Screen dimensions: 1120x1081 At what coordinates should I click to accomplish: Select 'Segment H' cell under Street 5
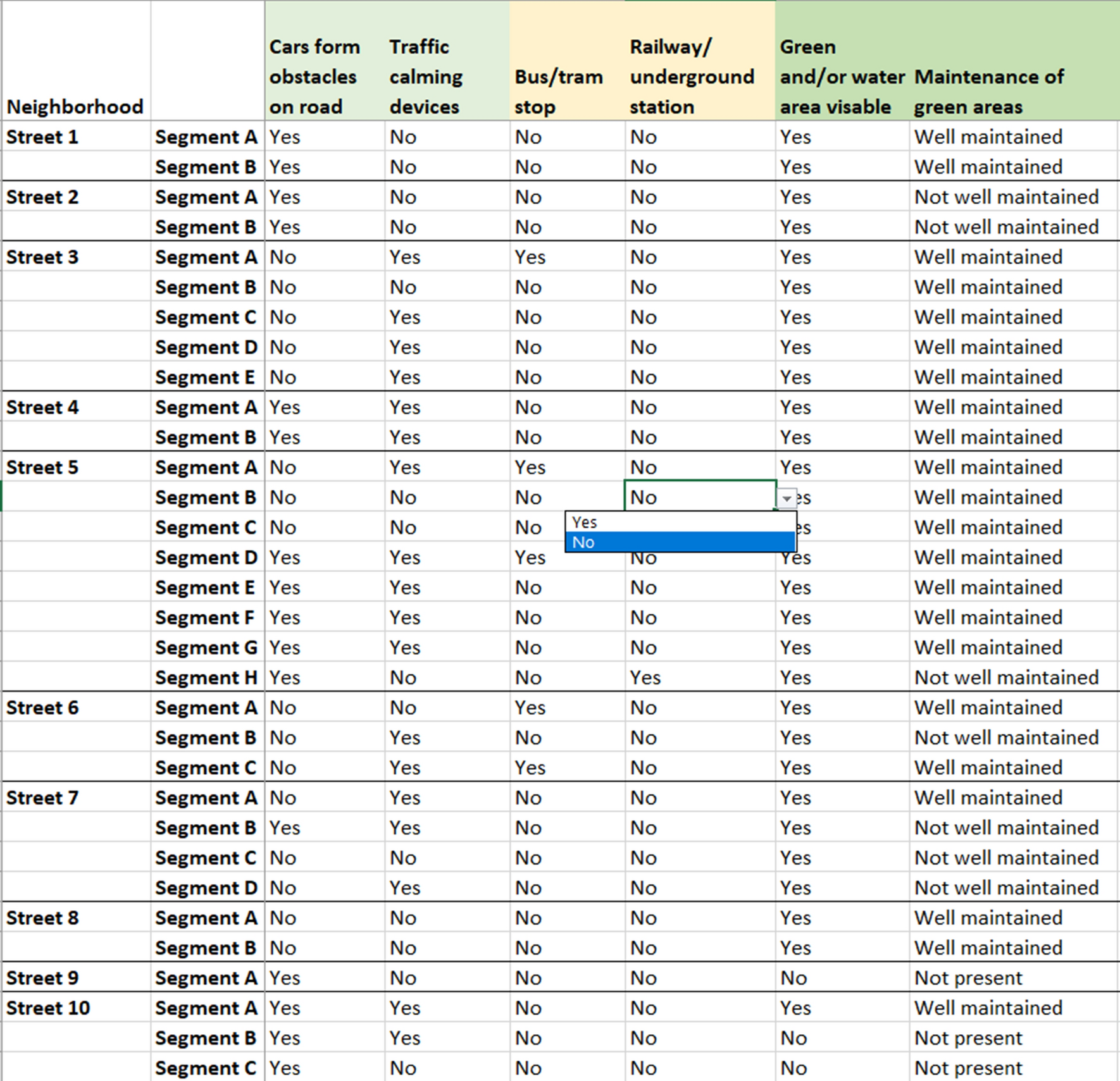point(208,677)
